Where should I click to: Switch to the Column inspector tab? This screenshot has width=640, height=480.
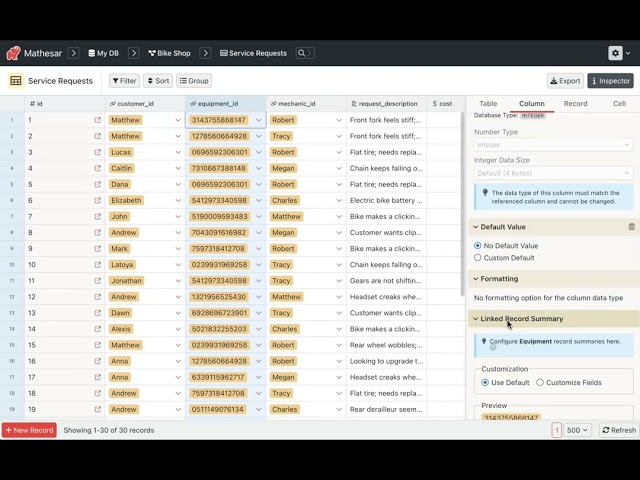pyautogui.click(x=531, y=104)
